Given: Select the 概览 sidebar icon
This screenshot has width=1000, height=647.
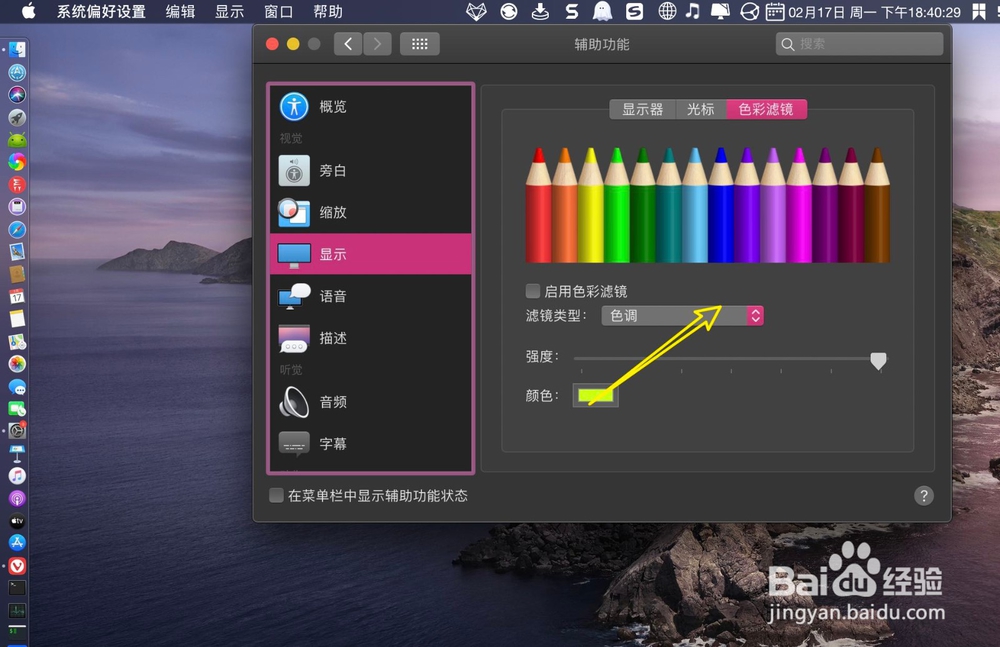Looking at the screenshot, I should 294,106.
